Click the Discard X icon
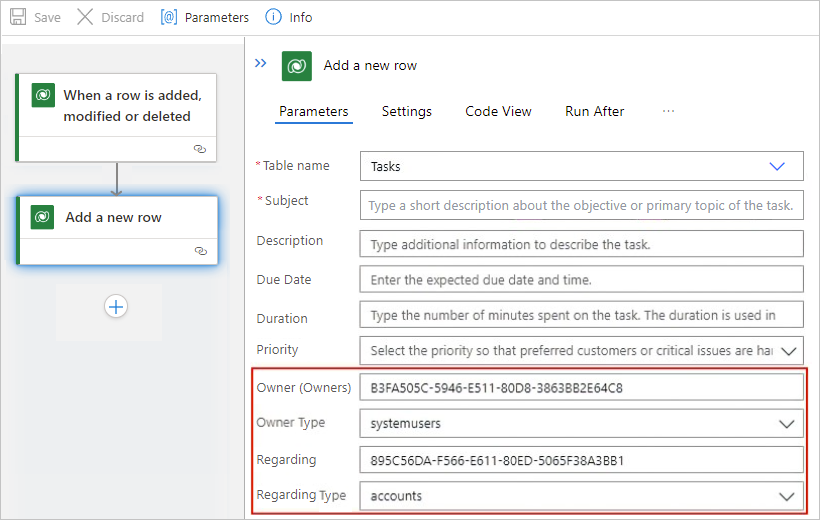The image size is (820, 520). 85,17
